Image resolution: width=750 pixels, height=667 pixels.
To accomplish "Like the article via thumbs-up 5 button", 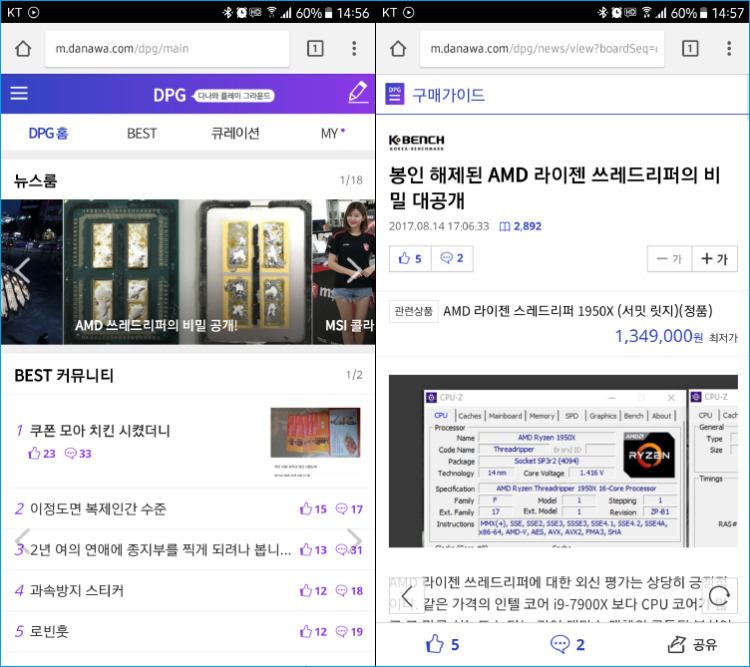I will pyautogui.click(x=410, y=259).
